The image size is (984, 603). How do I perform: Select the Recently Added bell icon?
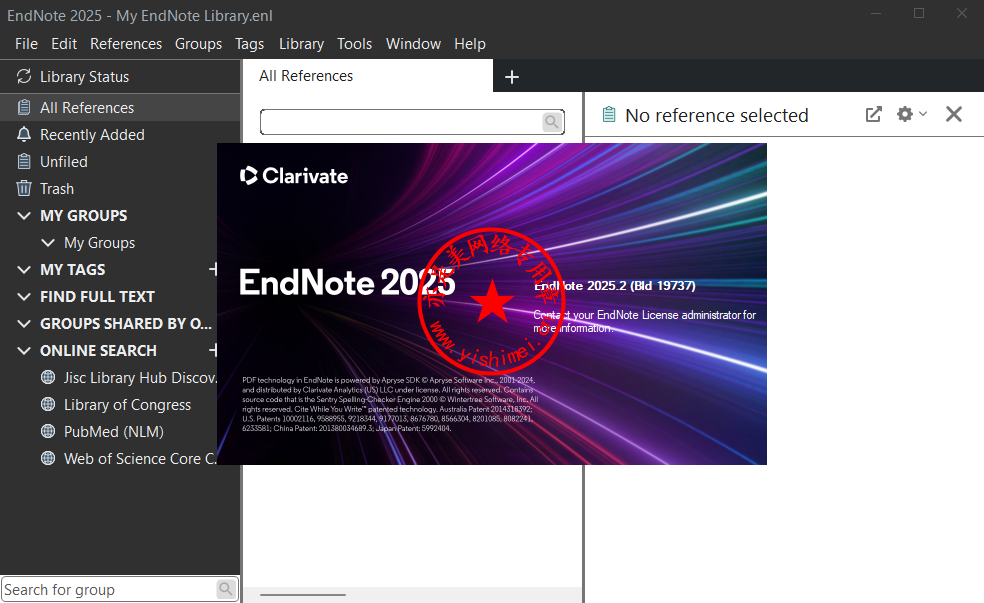click(24, 135)
